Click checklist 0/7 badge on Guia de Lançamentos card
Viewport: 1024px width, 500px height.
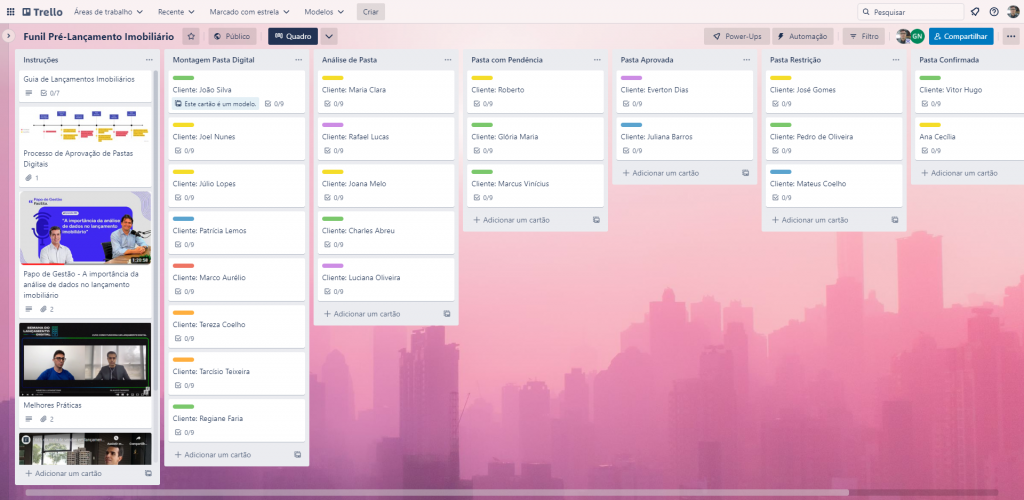[x=49, y=93]
